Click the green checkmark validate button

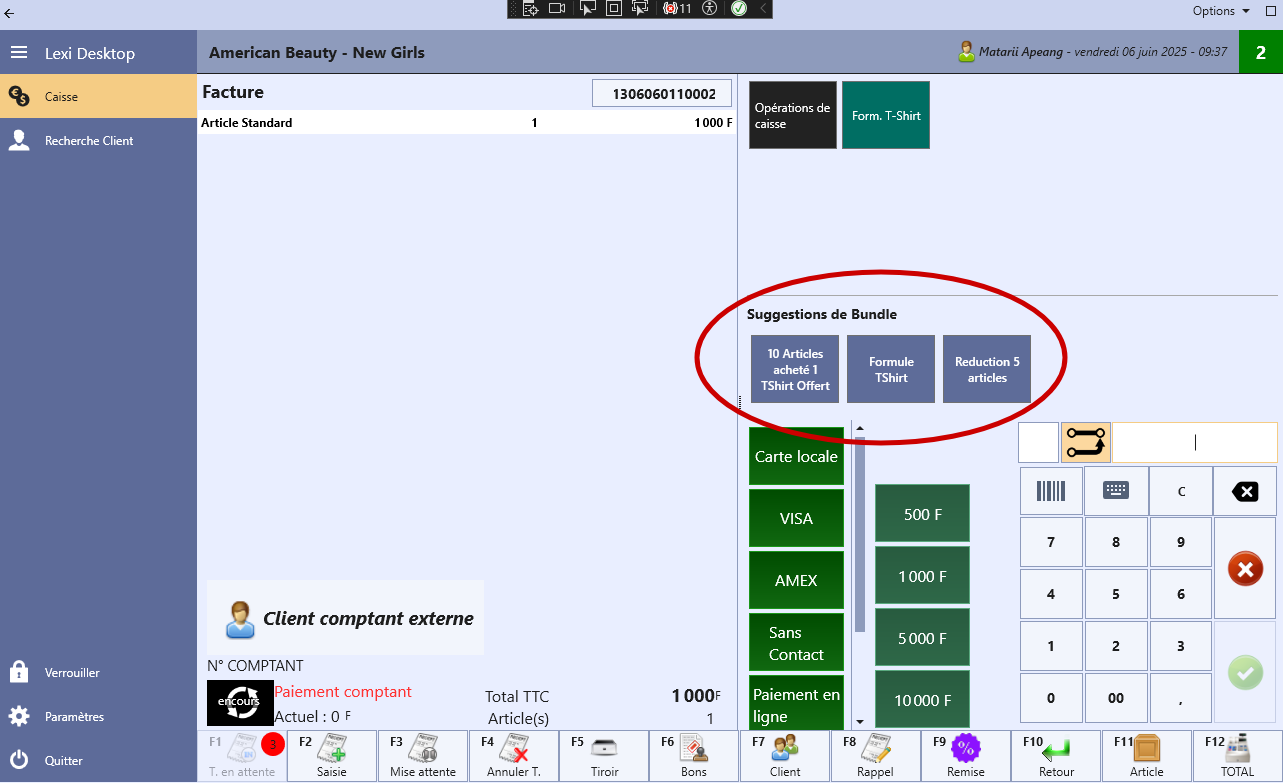point(1245,673)
